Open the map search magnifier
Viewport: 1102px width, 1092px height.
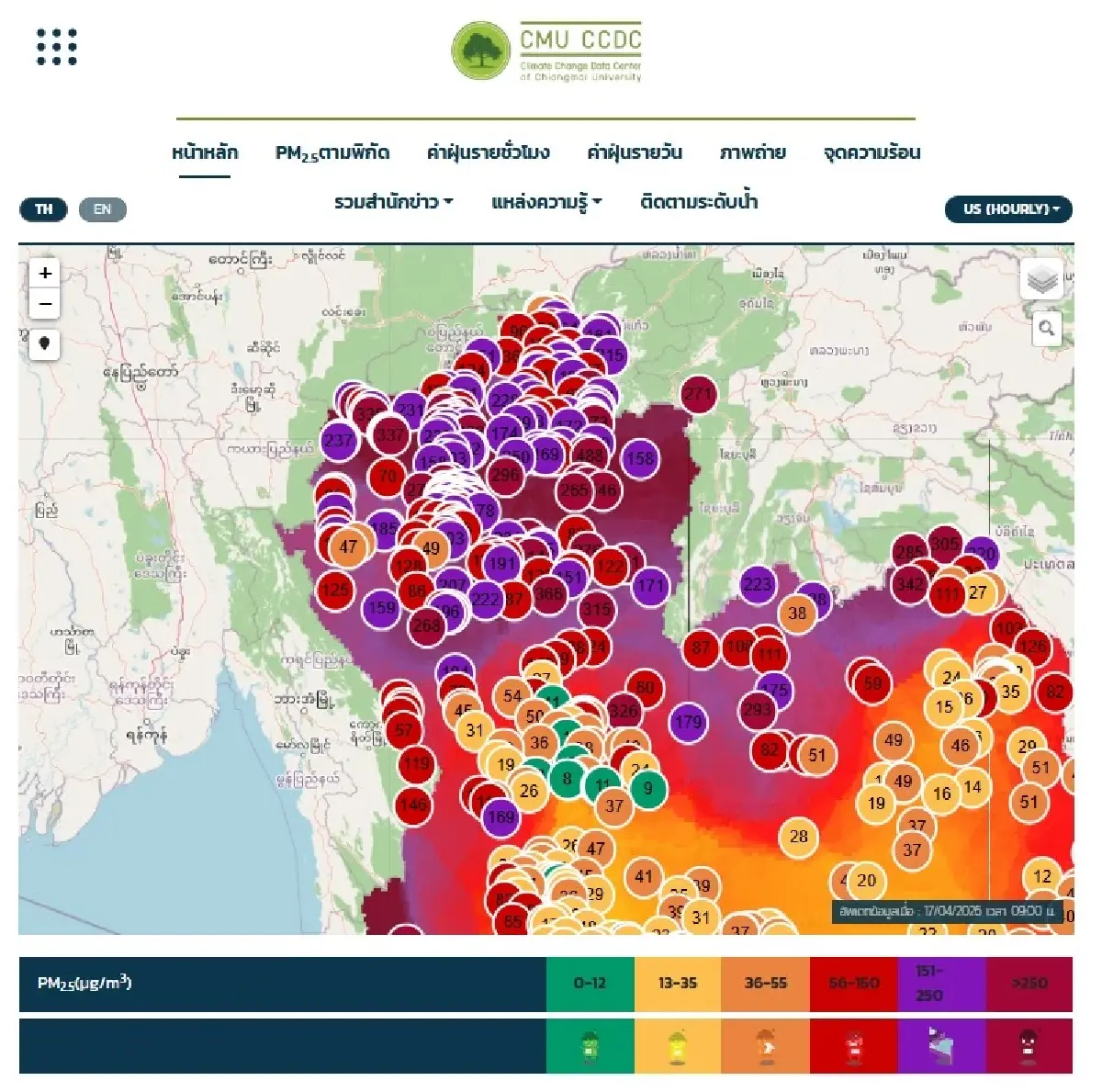1046,329
